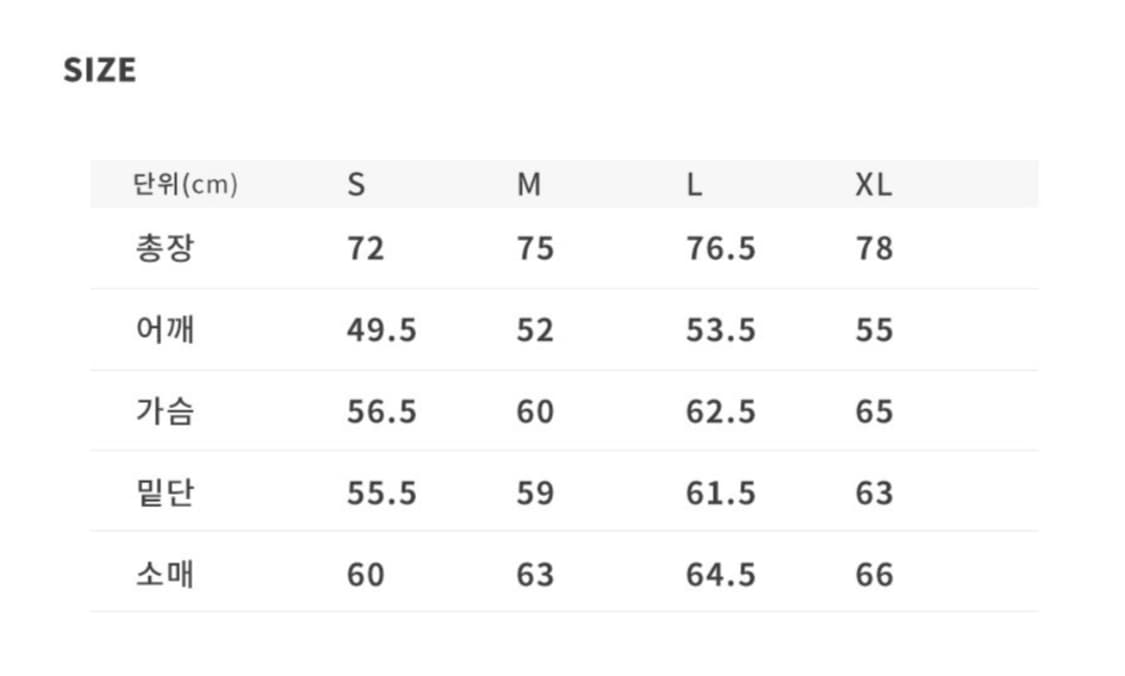Click the 소매 value 64.5 for size L
Viewport: 1125px width, 676px height.
tap(720, 575)
